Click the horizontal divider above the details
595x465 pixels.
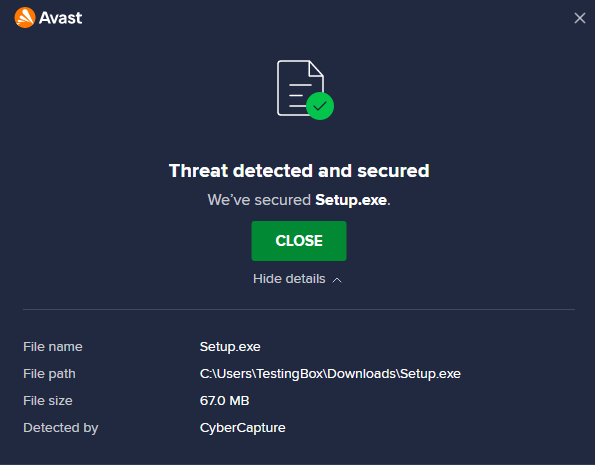point(299,309)
